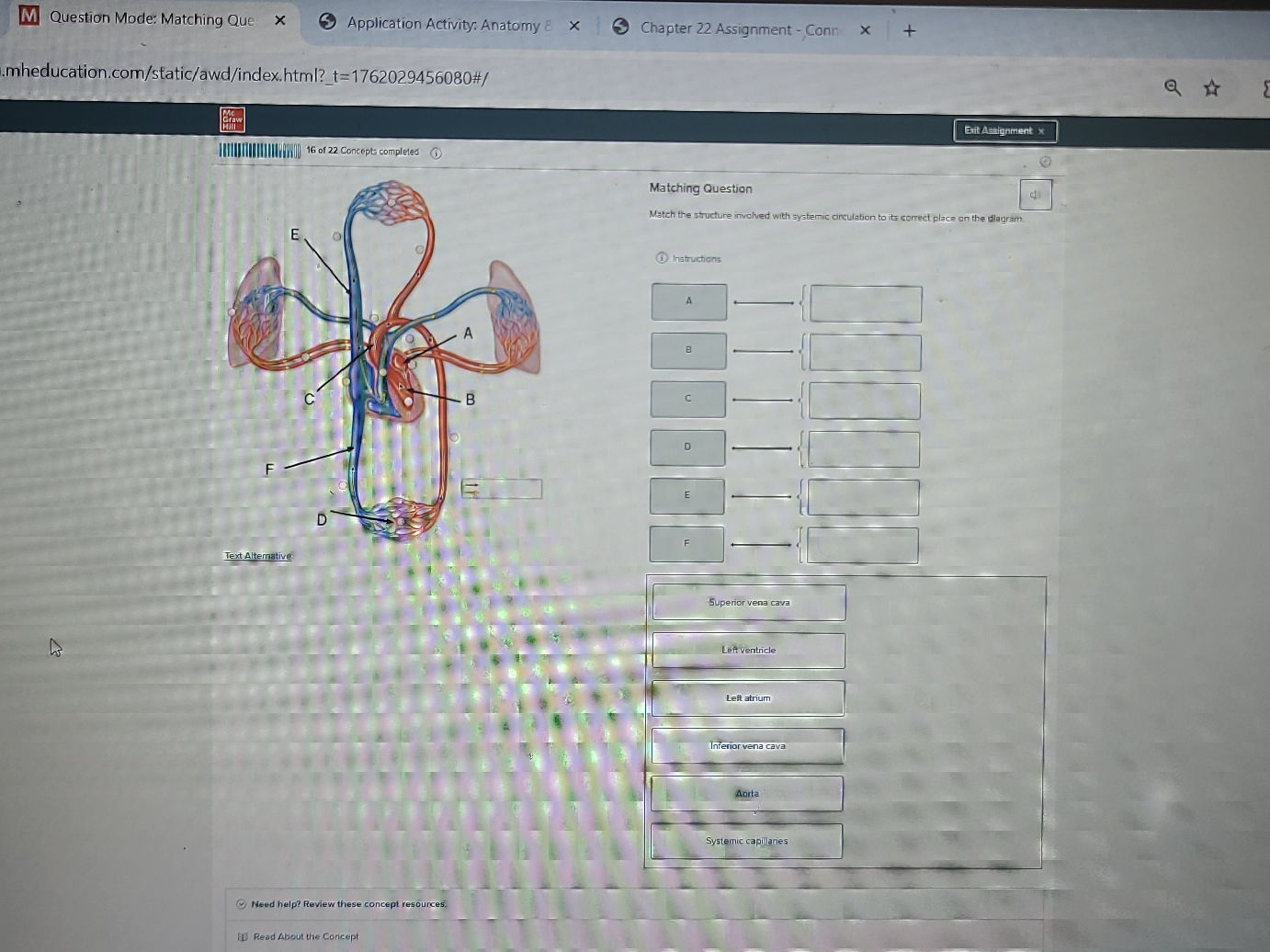The width and height of the screenshot is (1270, 952).
Task: Click the accessibility icon above the speaker button
Action: pyautogui.click(x=1045, y=162)
